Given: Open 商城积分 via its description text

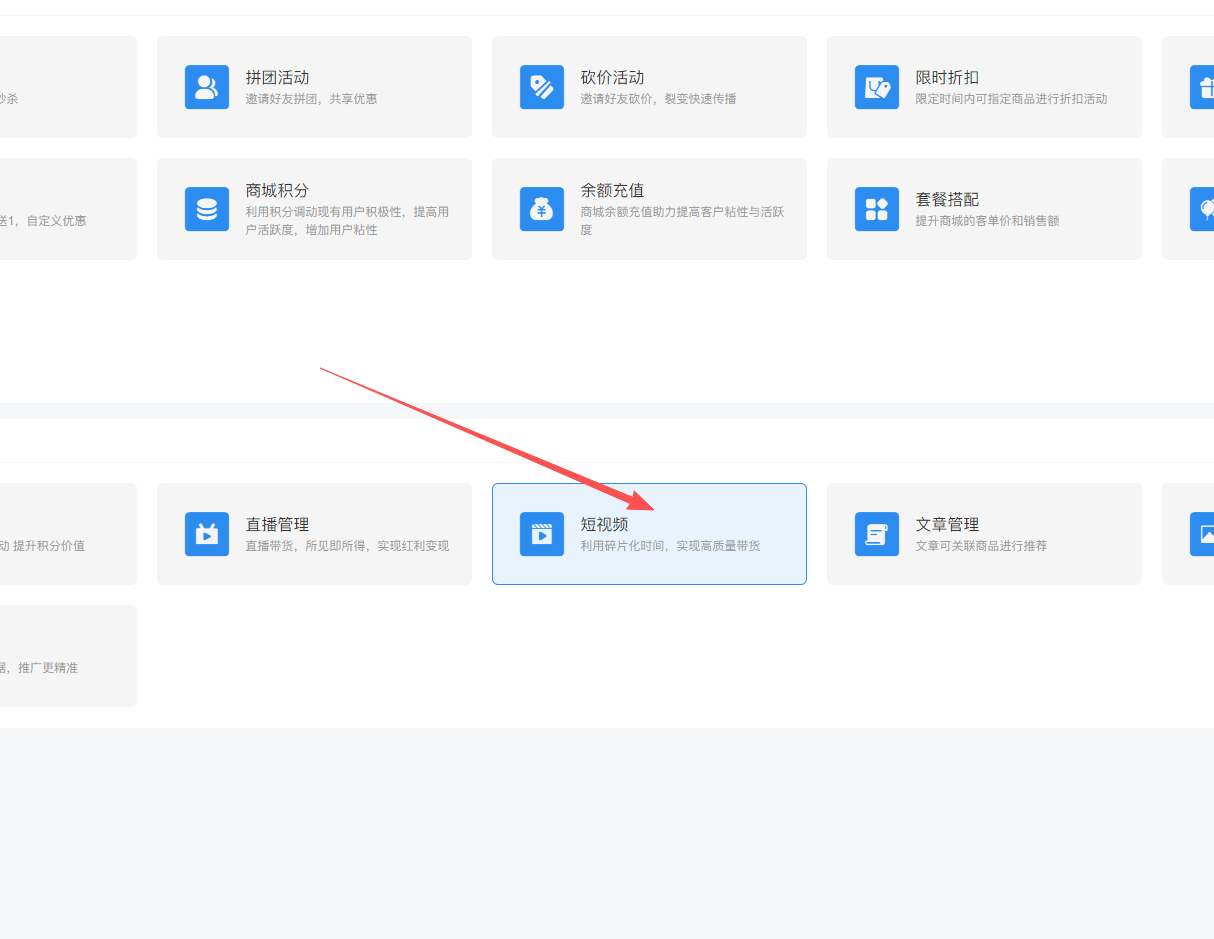Looking at the screenshot, I should pos(346,221).
